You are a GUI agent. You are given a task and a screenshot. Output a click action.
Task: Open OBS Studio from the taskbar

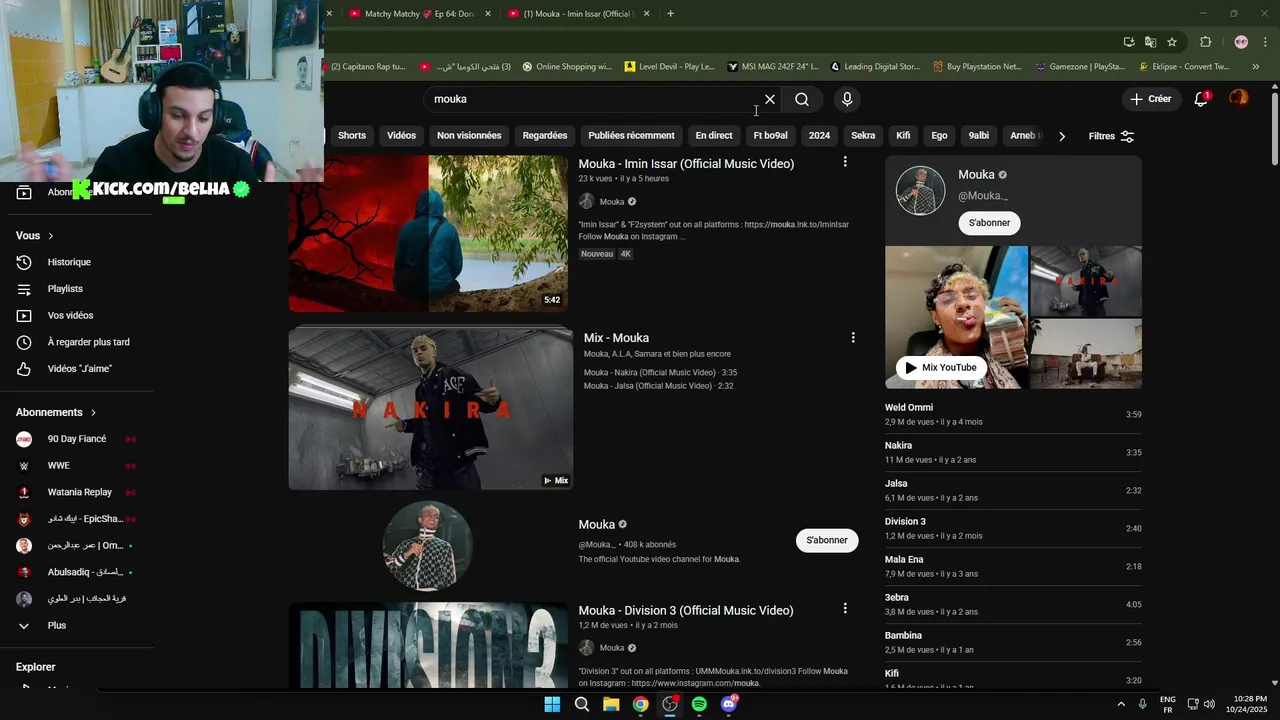click(x=670, y=704)
